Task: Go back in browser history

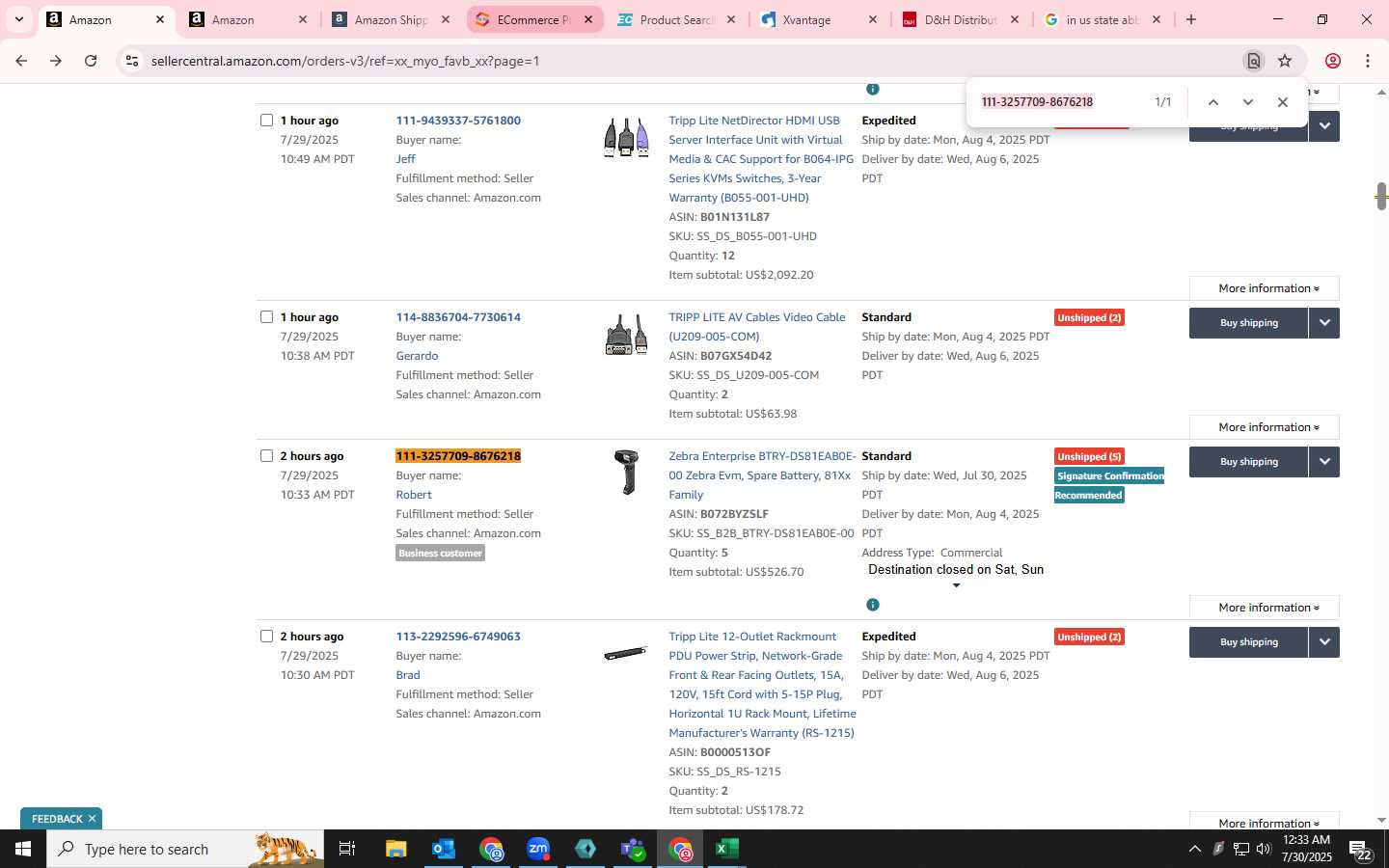Action: (x=21, y=61)
